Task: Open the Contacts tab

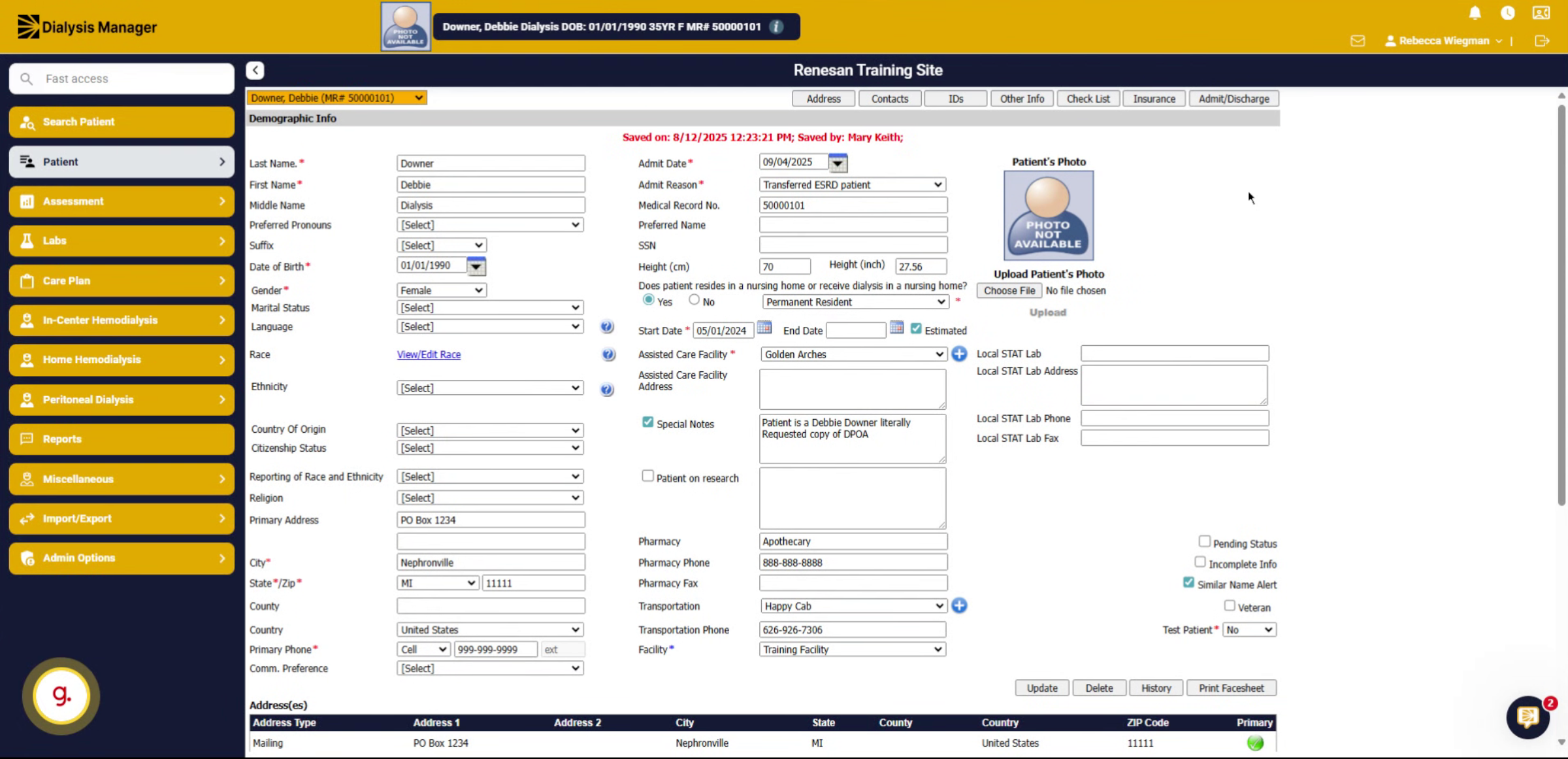Action: click(x=889, y=99)
